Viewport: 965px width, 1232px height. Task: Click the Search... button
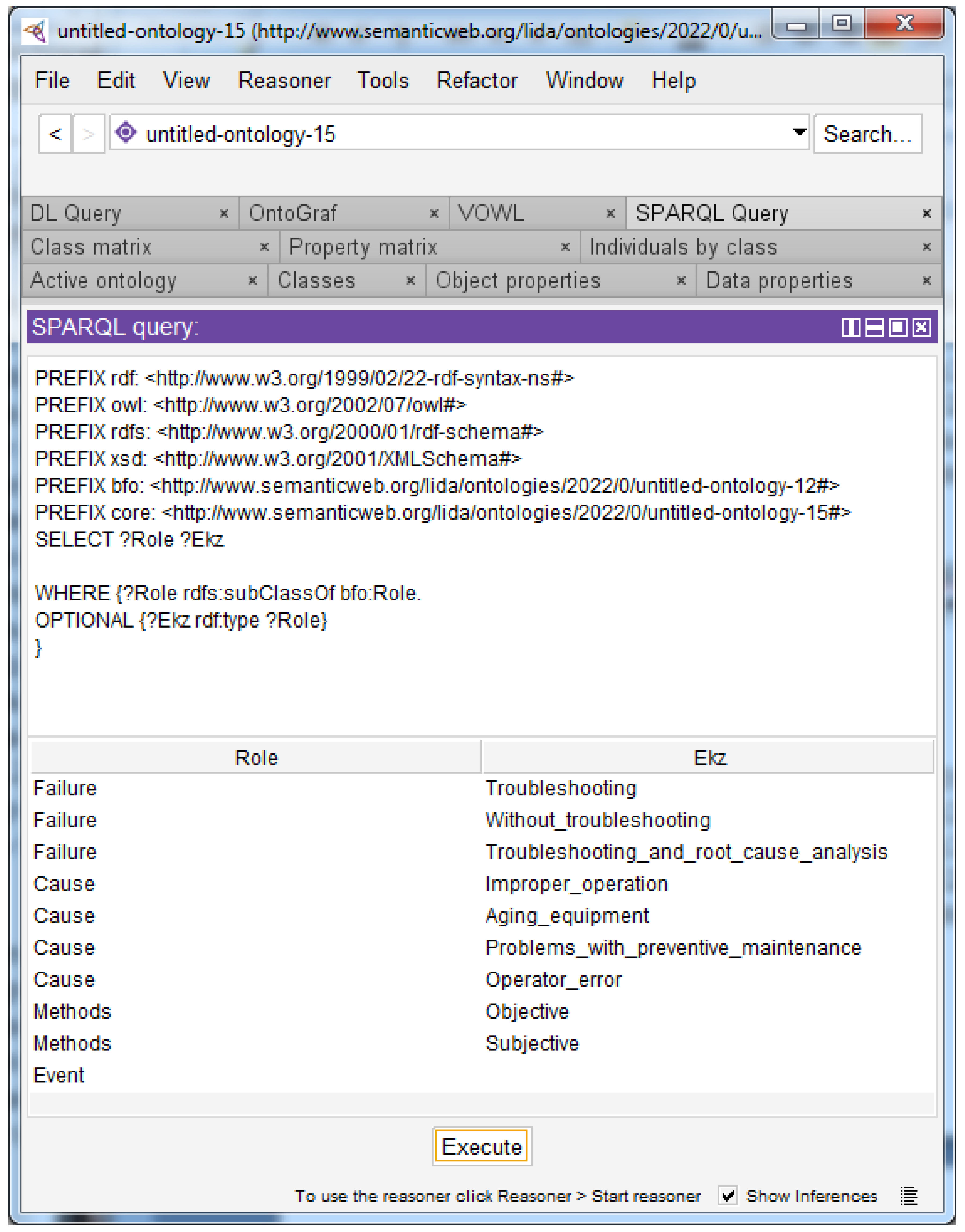tap(867, 134)
